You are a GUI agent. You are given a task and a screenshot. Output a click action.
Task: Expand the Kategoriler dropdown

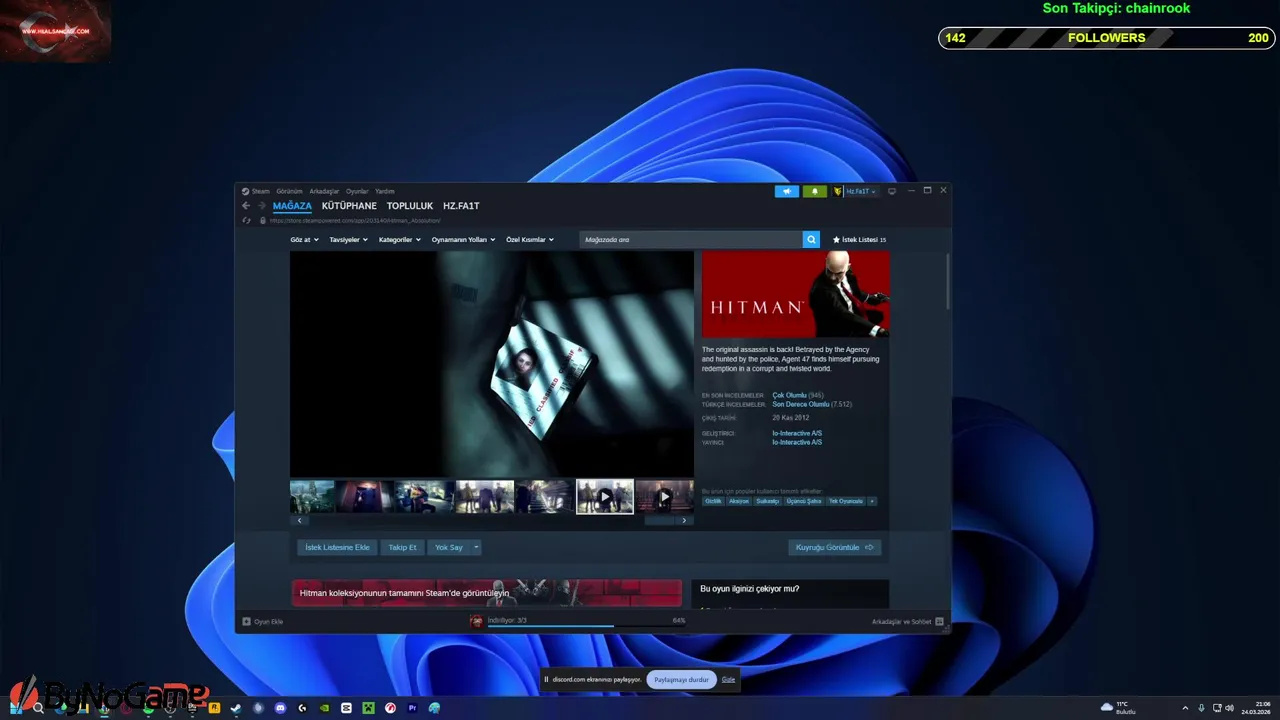coord(400,240)
